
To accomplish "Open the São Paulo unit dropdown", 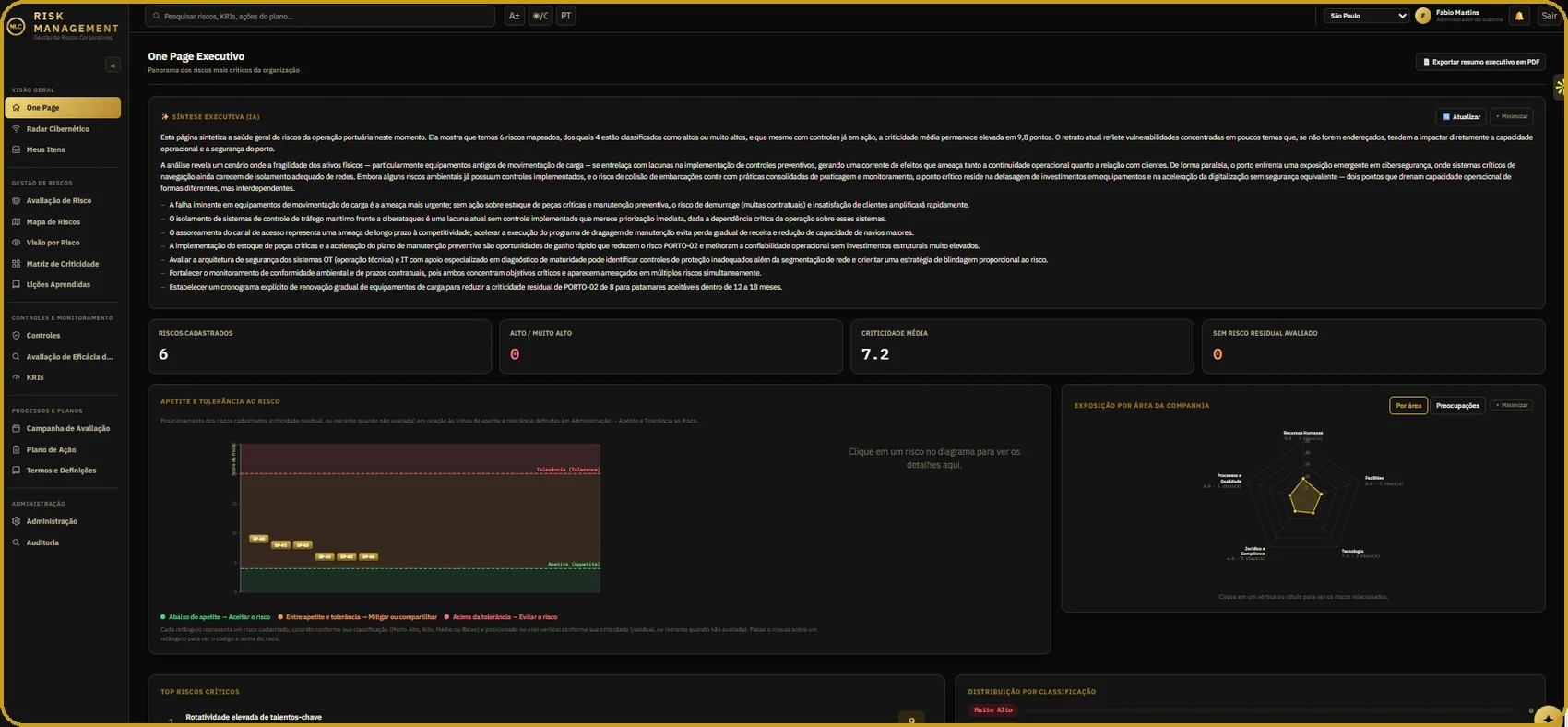I will click(x=1366, y=16).
